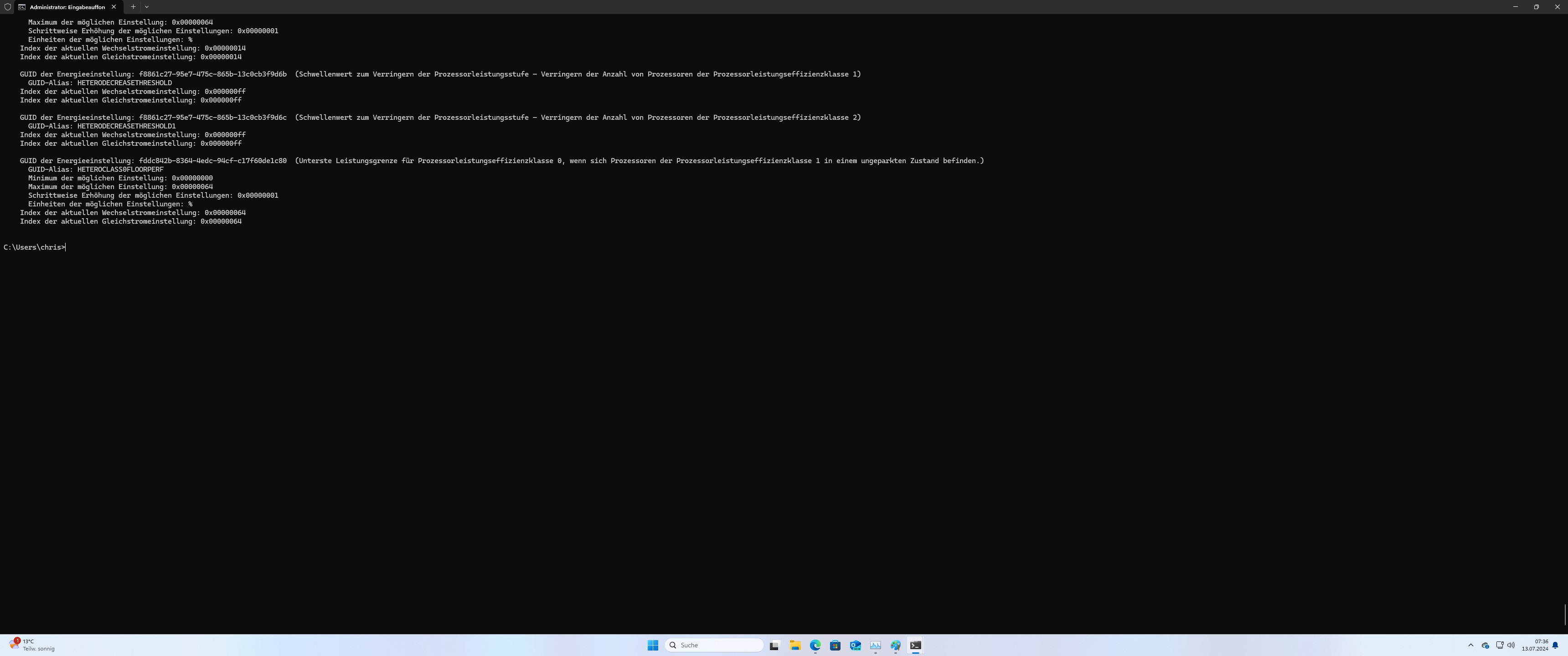
Task: Open File Explorer from taskbar
Action: point(795,645)
